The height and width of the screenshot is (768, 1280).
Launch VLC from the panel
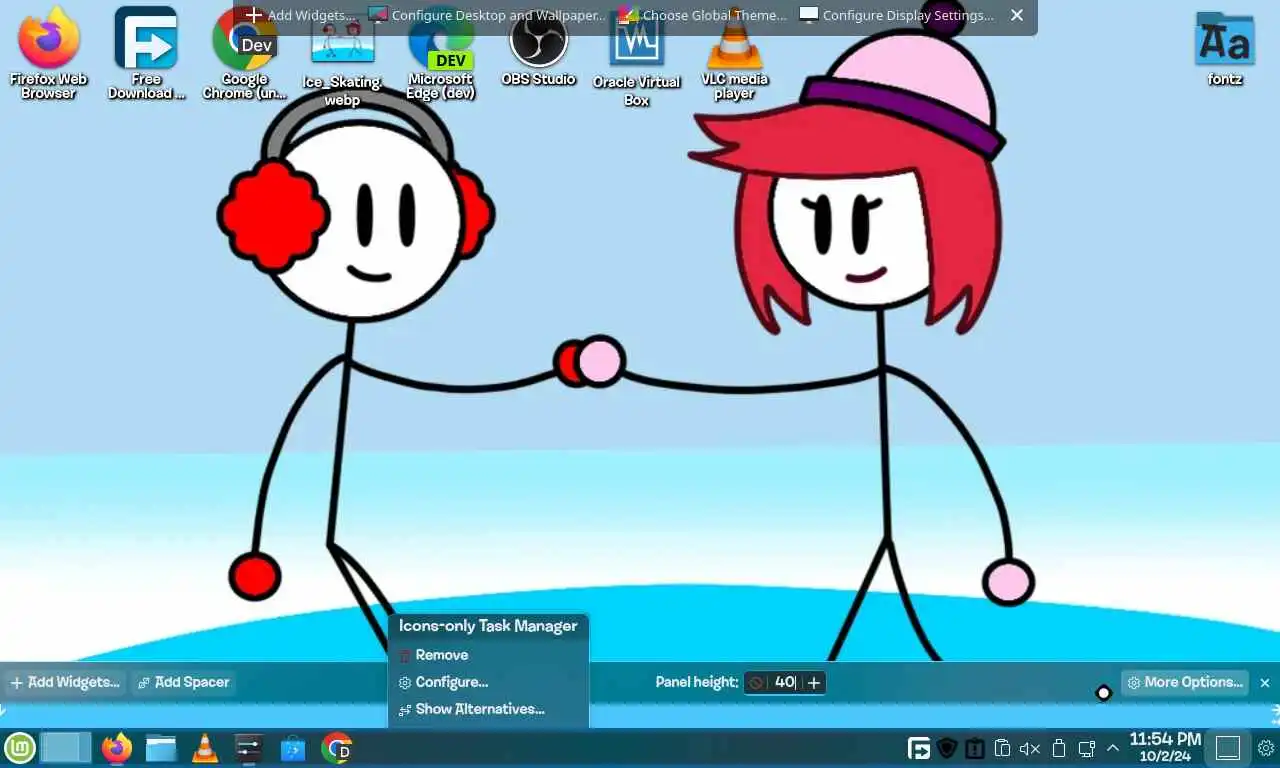(x=205, y=748)
